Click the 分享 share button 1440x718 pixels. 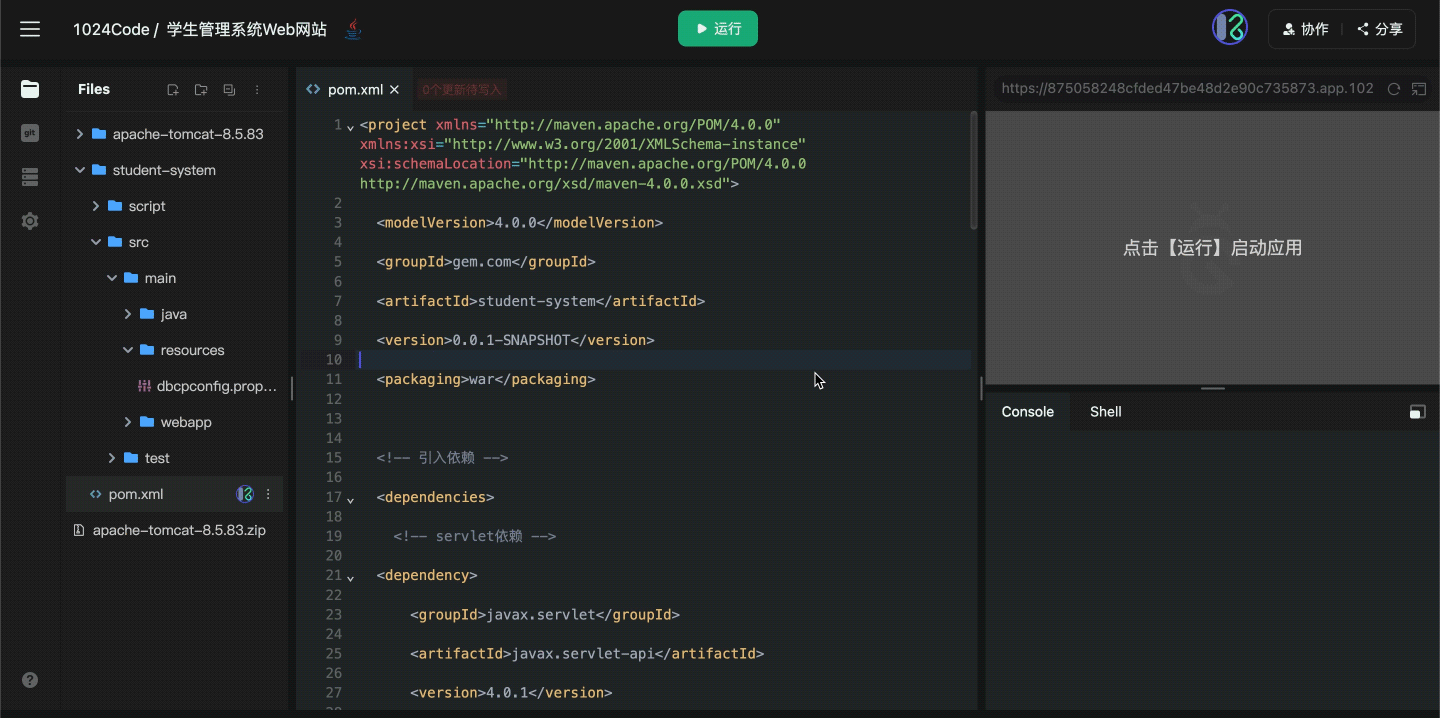pos(1380,29)
